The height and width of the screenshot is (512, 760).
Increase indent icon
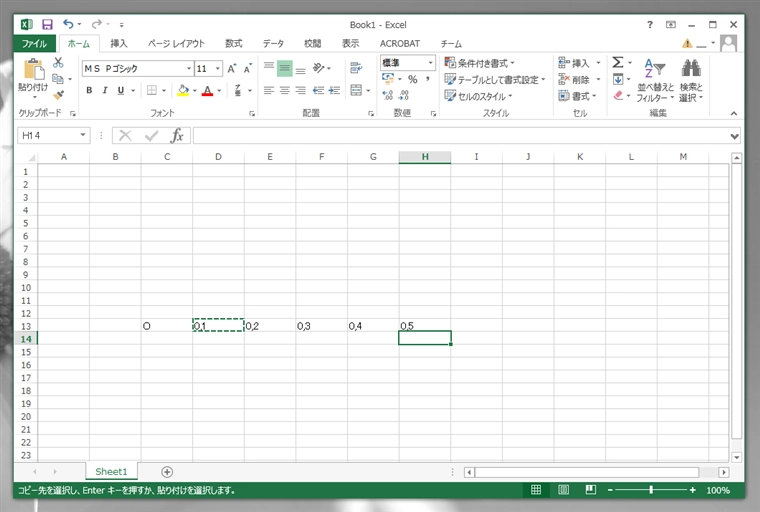334,90
